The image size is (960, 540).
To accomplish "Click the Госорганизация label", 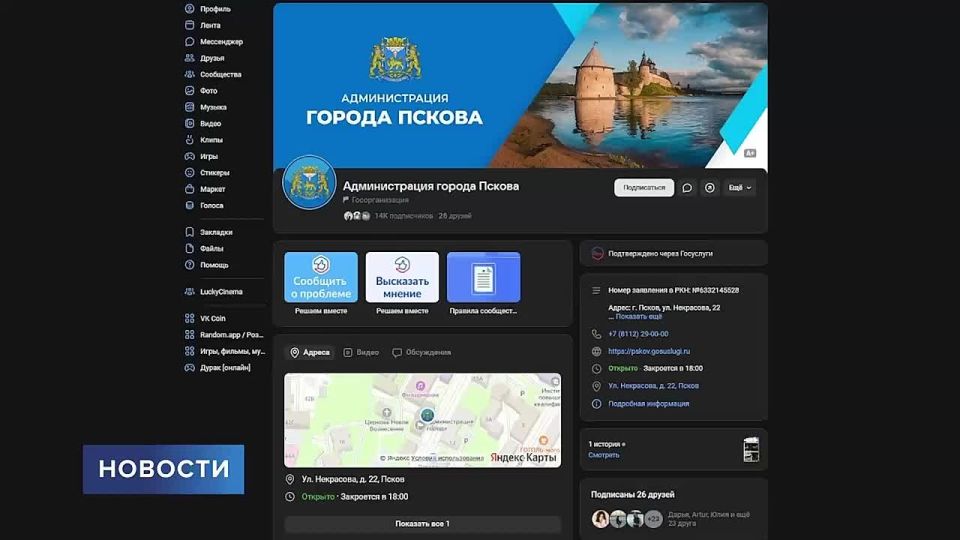I will tap(380, 200).
